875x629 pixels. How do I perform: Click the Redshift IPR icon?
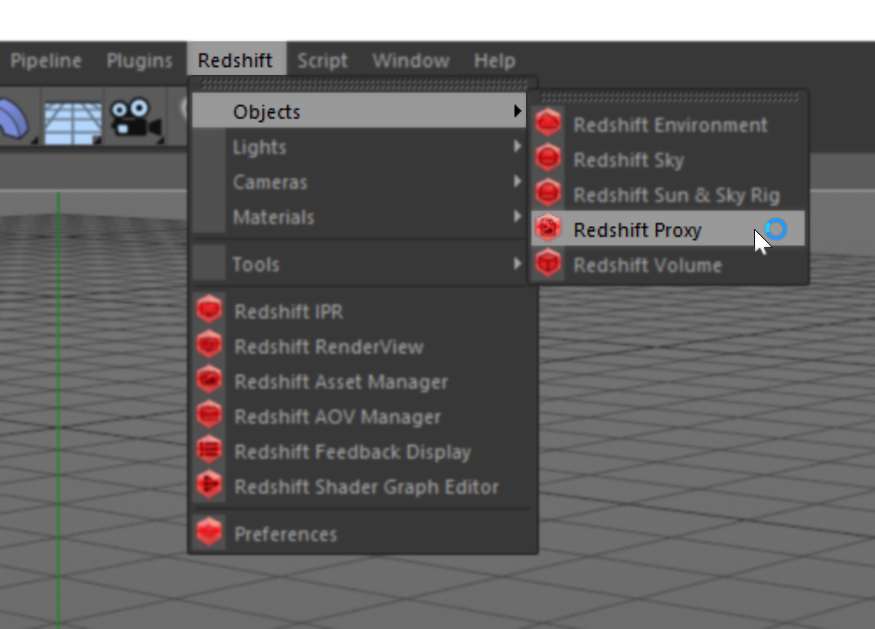point(209,309)
